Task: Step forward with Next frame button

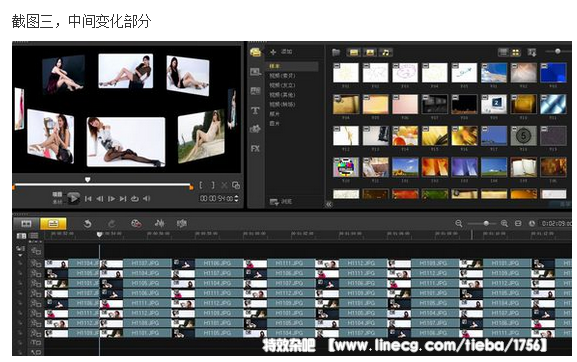Action: click(x=111, y=199)
